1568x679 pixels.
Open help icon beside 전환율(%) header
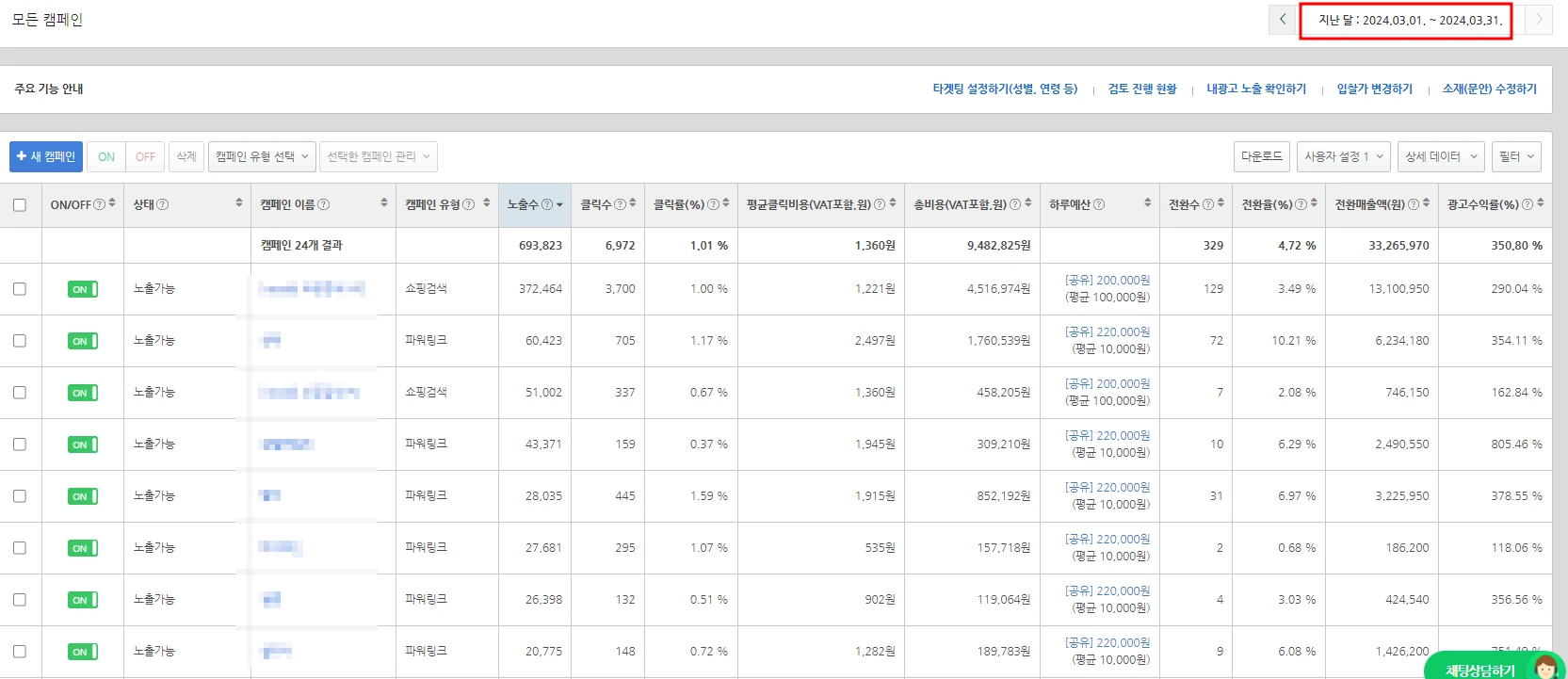pos(1301,204)
